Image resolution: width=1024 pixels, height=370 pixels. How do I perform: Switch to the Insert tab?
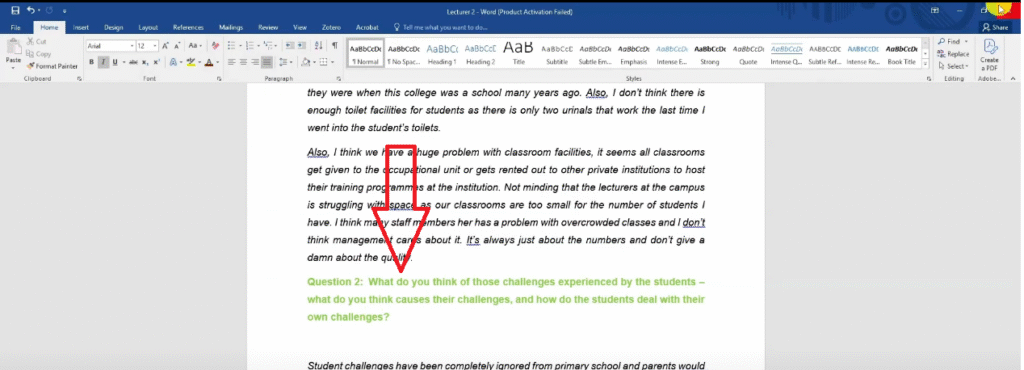[81, 28]
